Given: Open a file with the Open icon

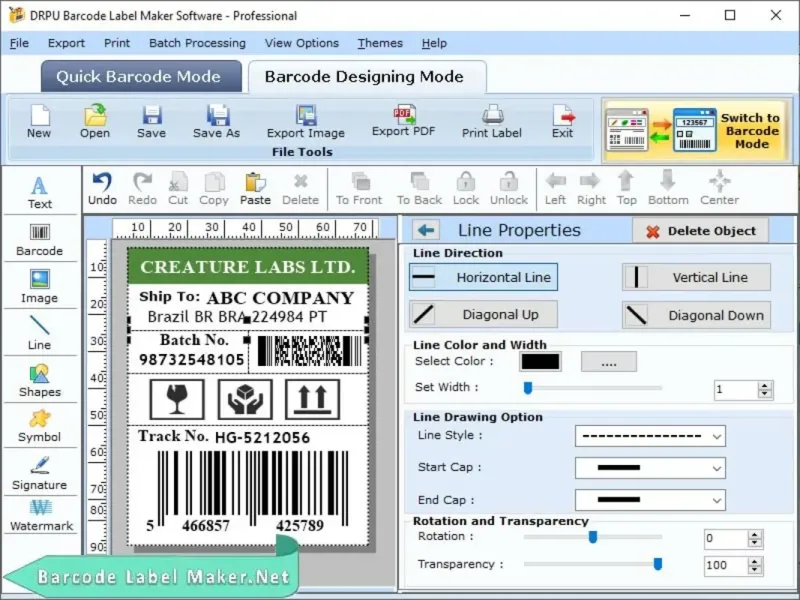Looking at the screenshot, I should [95, 121].
